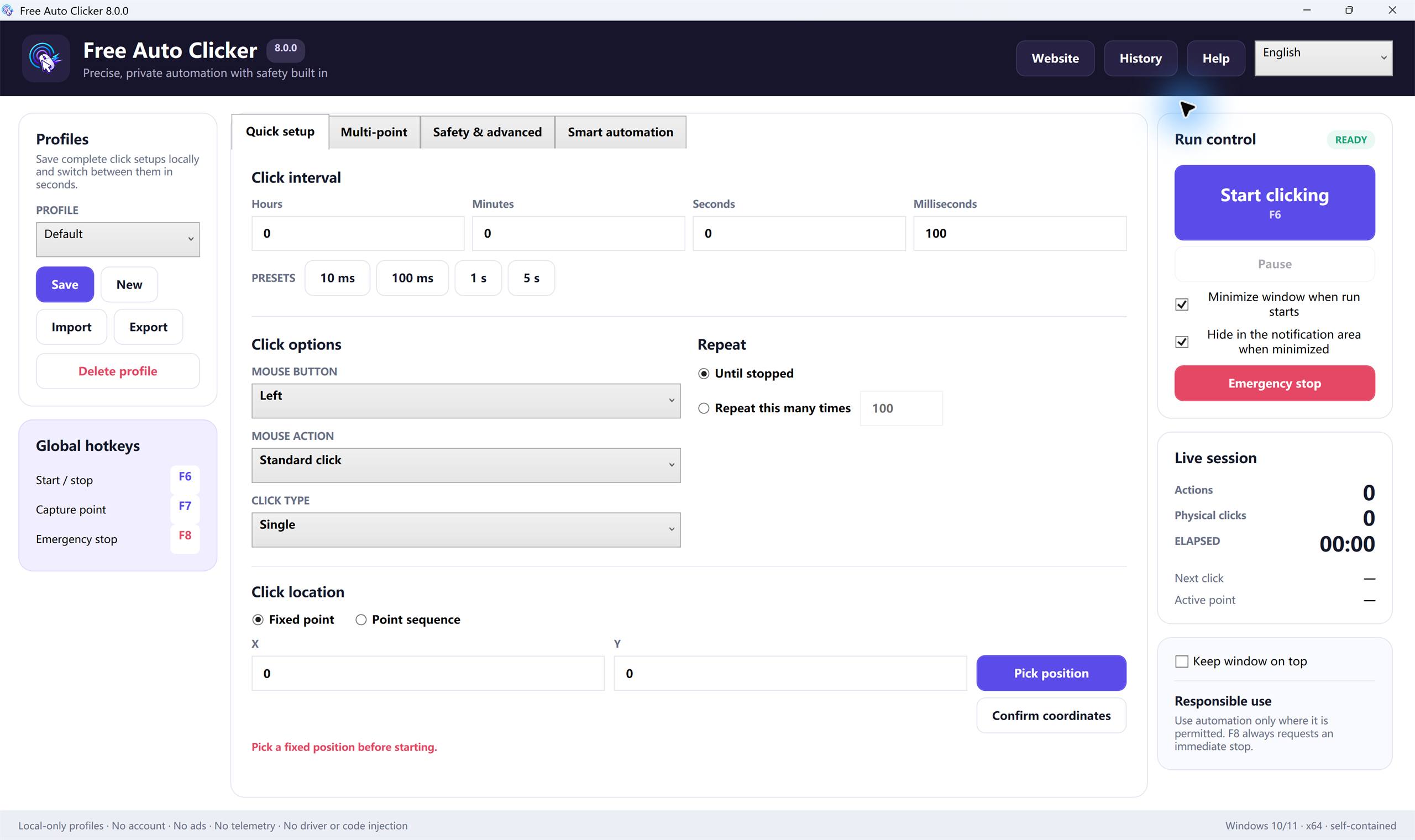This screenshot has height=840, width=1415.
Task: Click the 'Responsible use' heading
Action: point(1223,701)
